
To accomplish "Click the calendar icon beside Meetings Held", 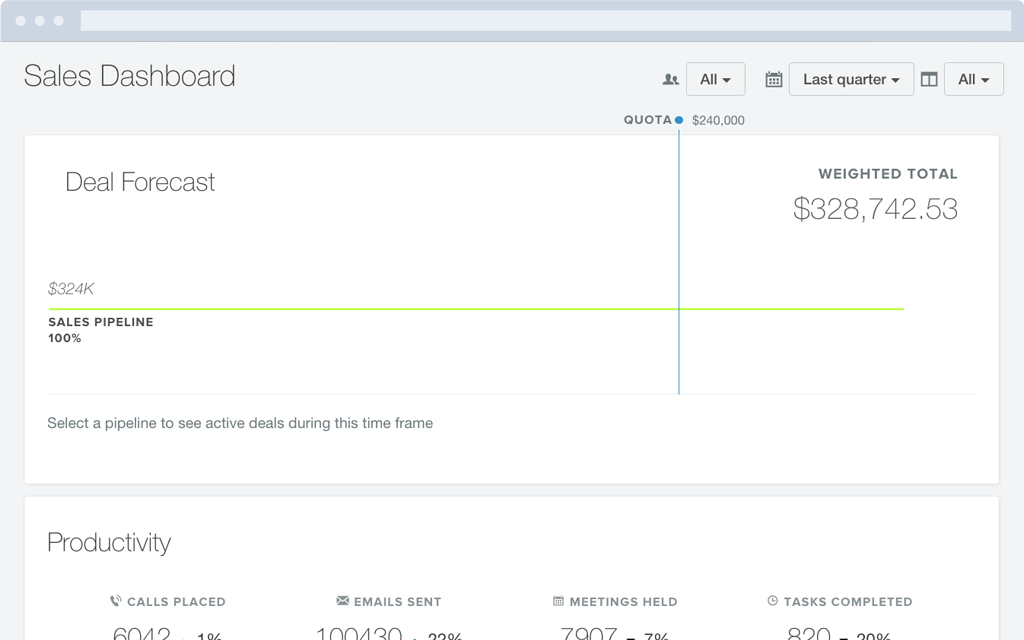I will pos(558,601).
